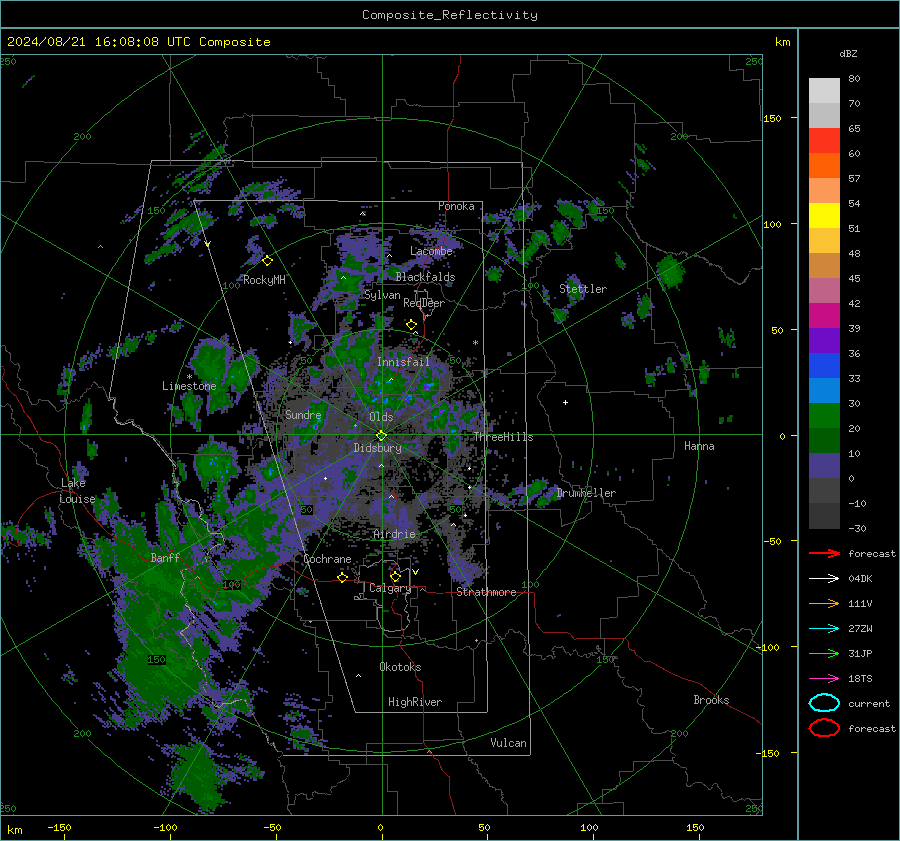Click the Cochrane label on map

(327, 559)
